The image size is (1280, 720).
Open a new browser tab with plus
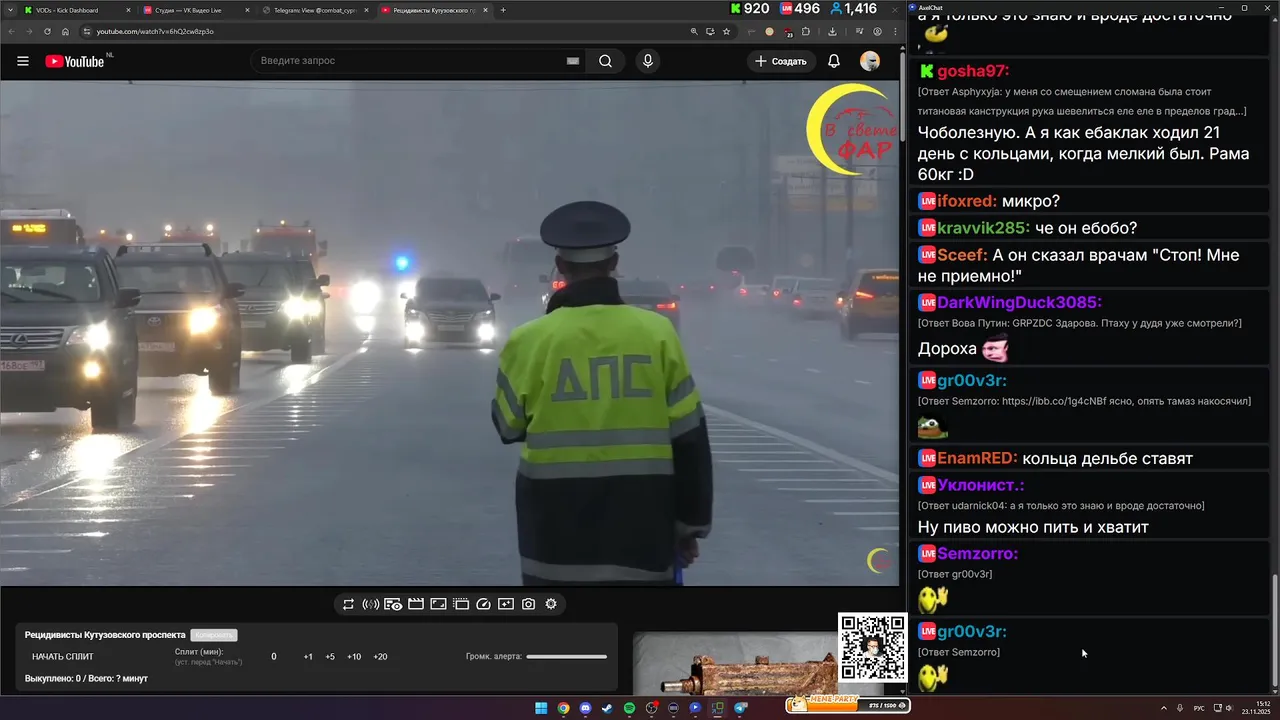pos(503,10)
